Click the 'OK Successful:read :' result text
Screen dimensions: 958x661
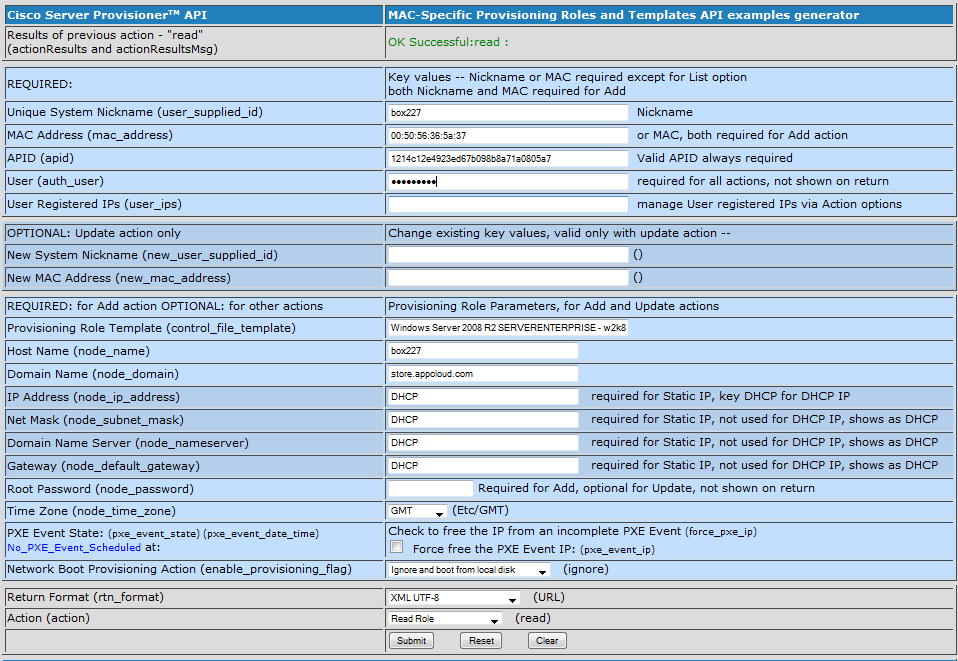pos(448,42)
